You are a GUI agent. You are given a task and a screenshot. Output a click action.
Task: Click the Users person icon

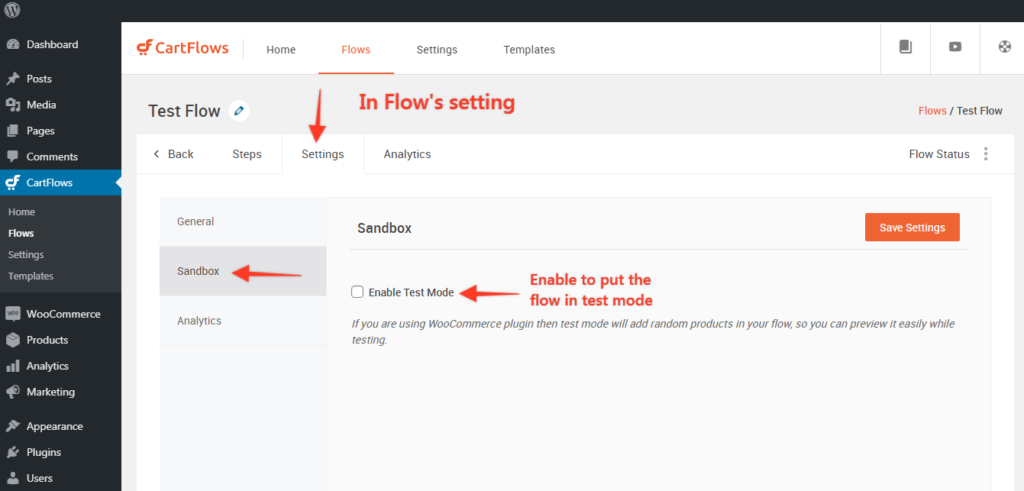pos(12,479)
